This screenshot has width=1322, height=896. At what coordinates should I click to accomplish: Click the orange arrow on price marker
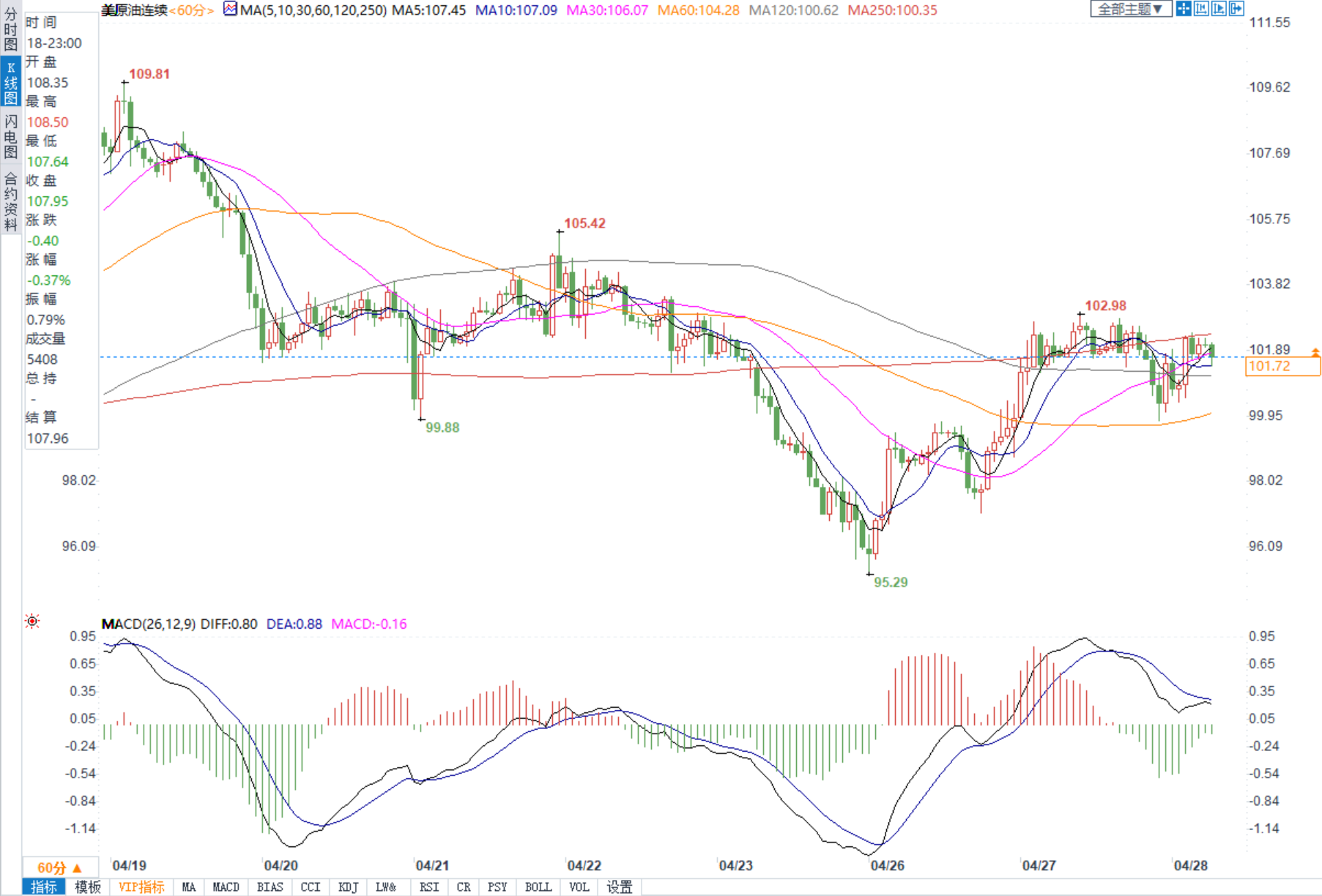pos(1315,353)
